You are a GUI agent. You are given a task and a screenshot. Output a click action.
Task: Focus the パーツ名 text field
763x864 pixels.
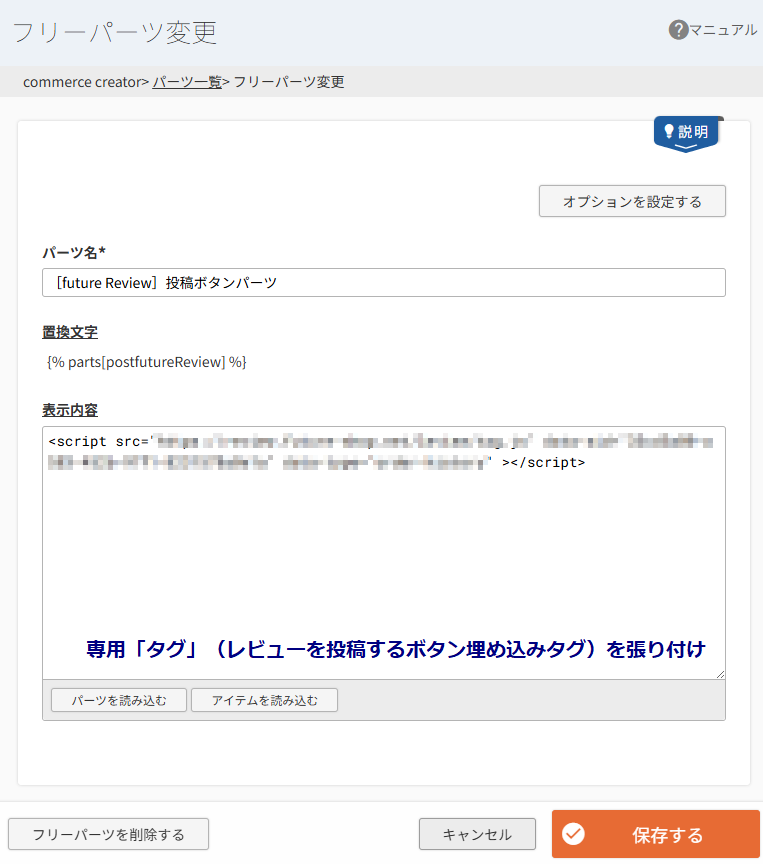coord(384,283)
